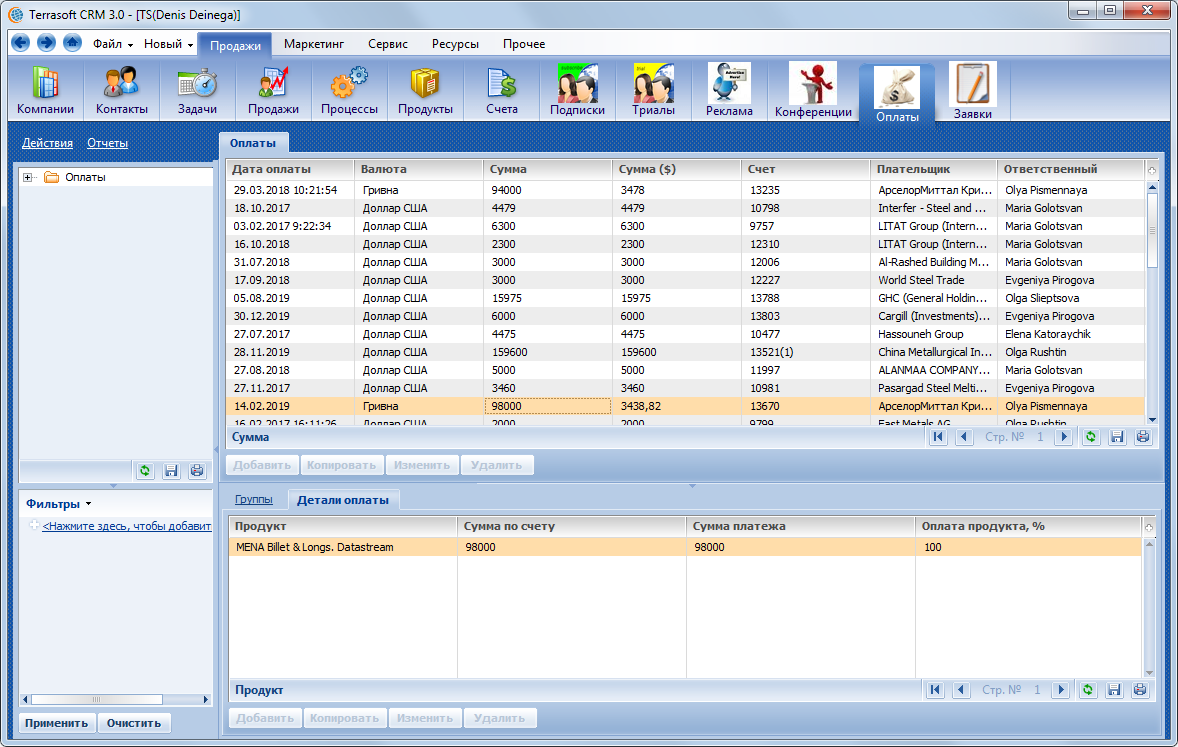This screenshot has height=747, width=1178.
Task: Open the Оплаты section icon
Action: (897, 94)
